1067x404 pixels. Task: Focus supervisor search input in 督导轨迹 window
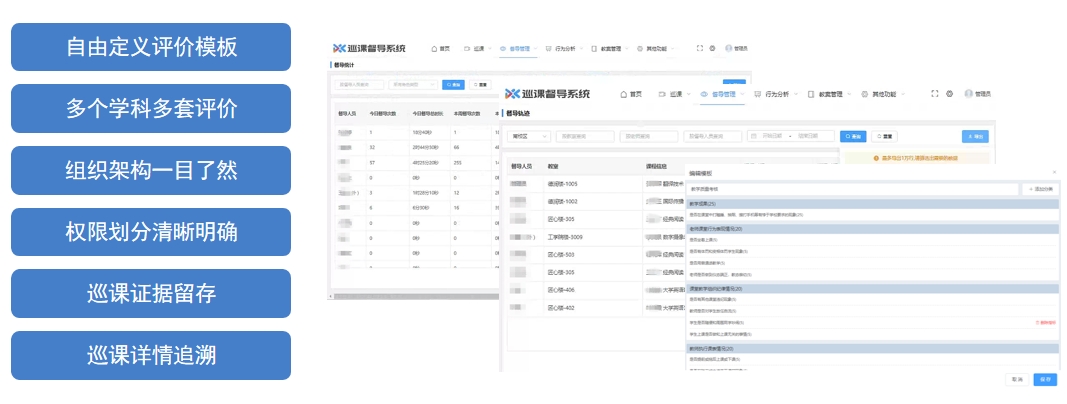tap(712, 137)
